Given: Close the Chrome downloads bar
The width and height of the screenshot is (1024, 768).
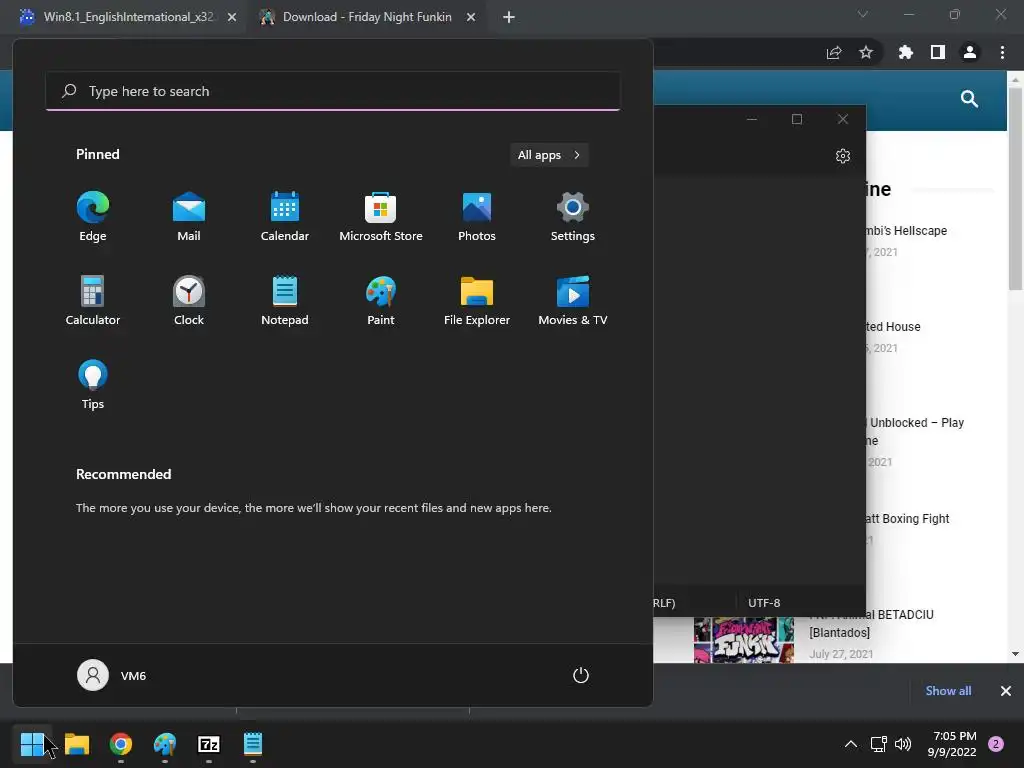Looking at the screenshot, I should (x=1006, y=691).
